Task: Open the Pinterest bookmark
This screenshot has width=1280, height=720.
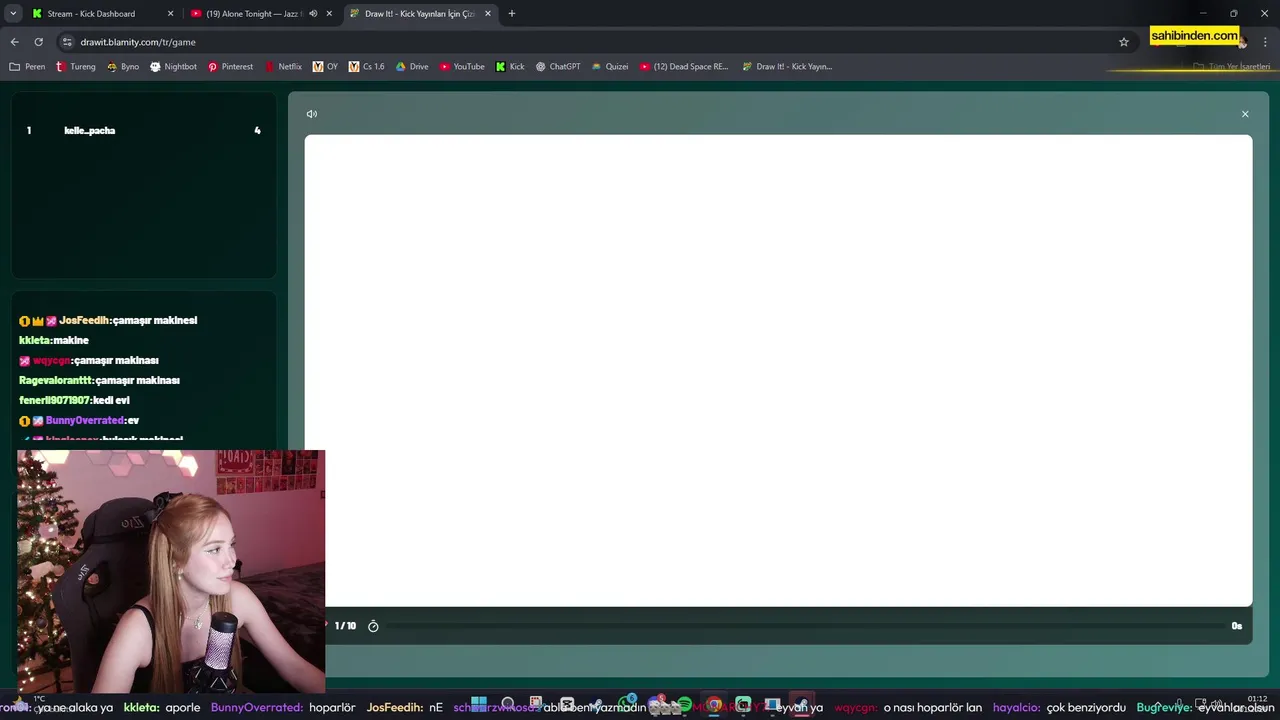Action: click(230, 67)
